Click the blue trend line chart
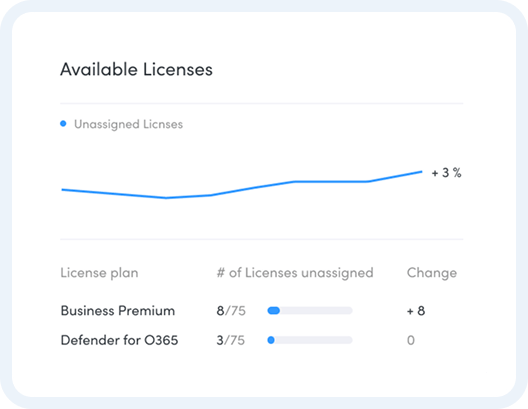Image resolution: width=528 pixels, height=409 pixels. pos(241,185)
